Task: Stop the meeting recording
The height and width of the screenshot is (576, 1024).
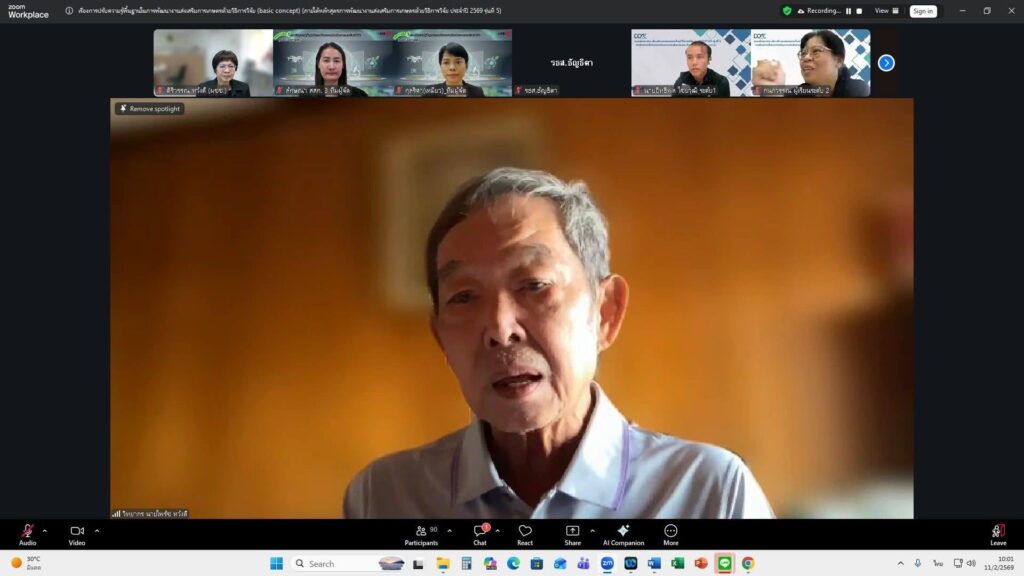Action: pyautogui.click(x=858, y=11)
